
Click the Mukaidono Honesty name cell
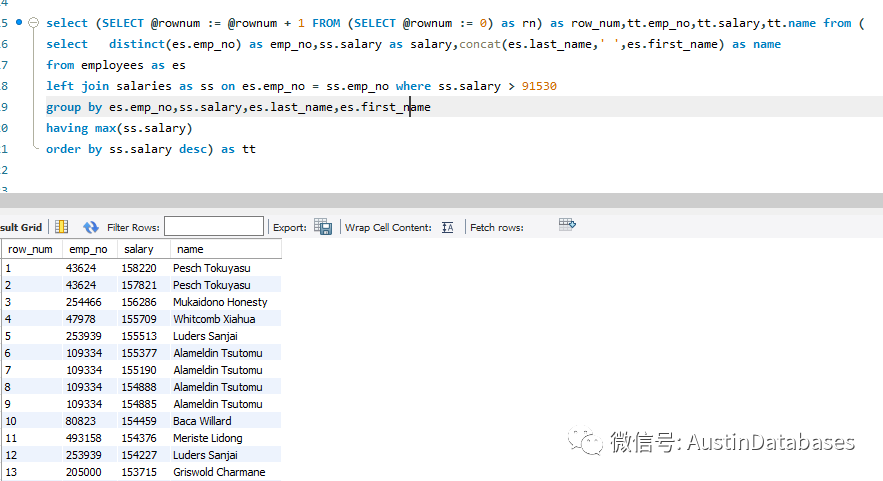click(220, 302)
